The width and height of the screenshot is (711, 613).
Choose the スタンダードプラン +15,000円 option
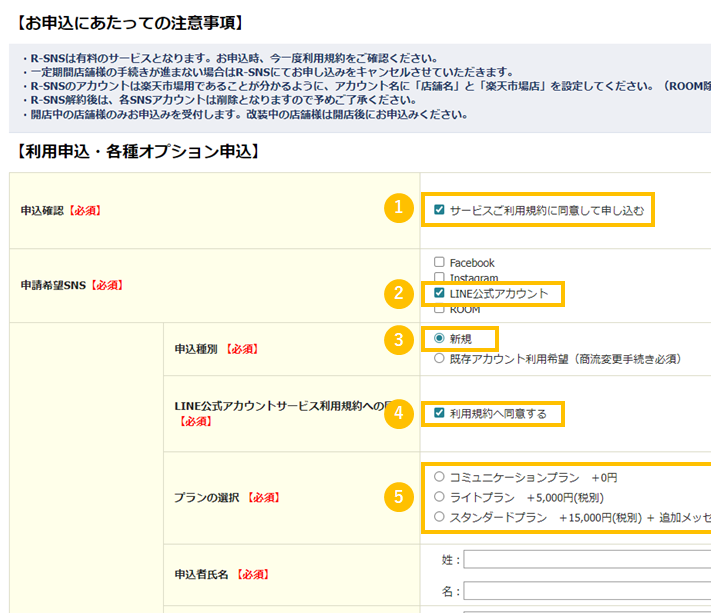click(x=439, y=517)
